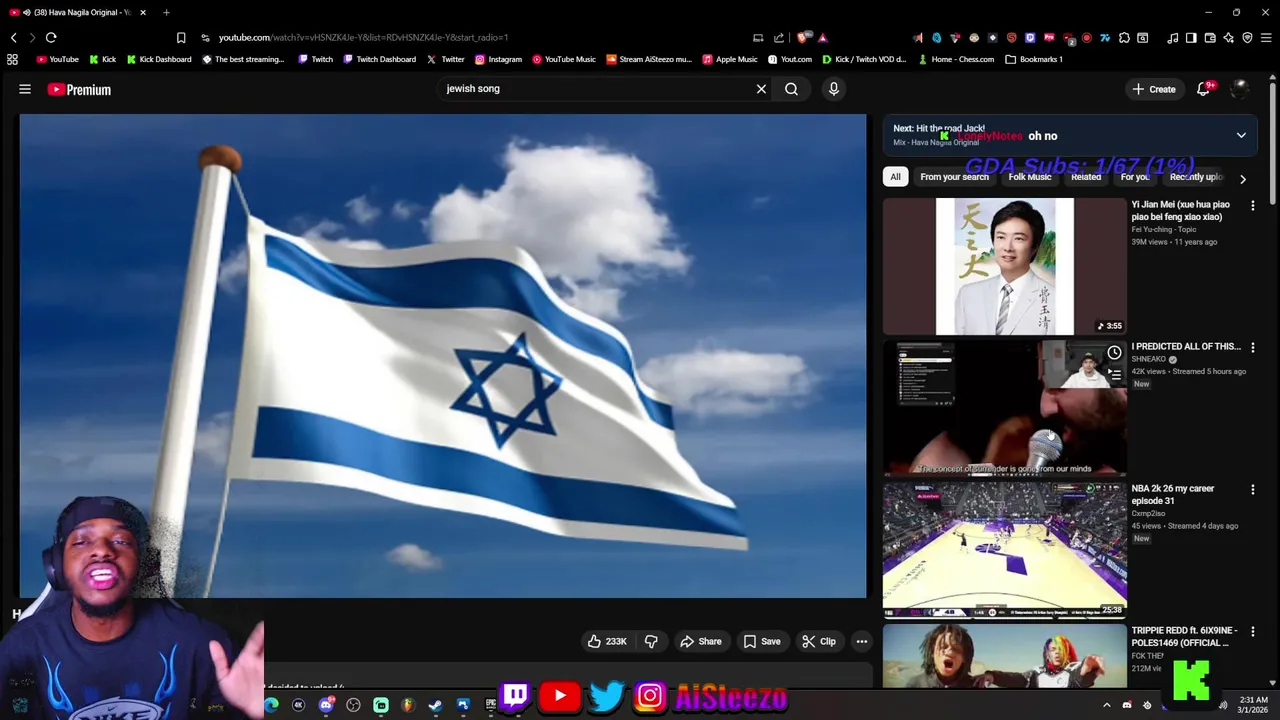
Task: Open the TRIPPIE REDD ft. 6IX9INE title
Action: pos(1184,637)
